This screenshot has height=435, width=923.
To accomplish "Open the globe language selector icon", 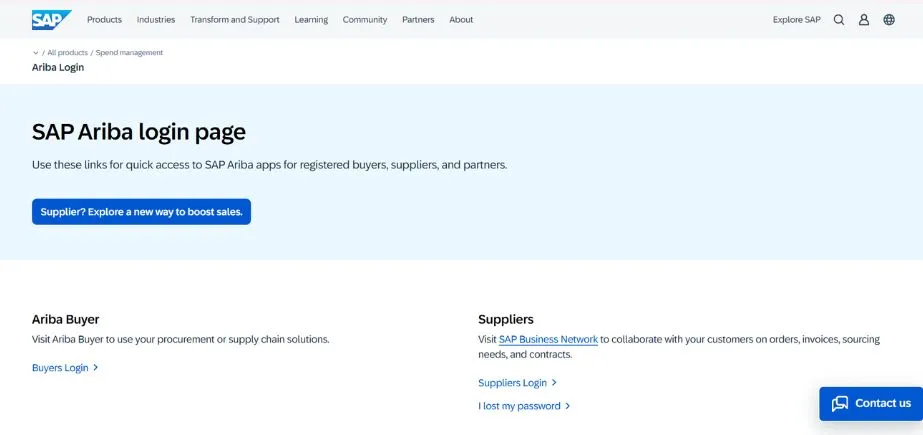I will [x=889, y=19].
